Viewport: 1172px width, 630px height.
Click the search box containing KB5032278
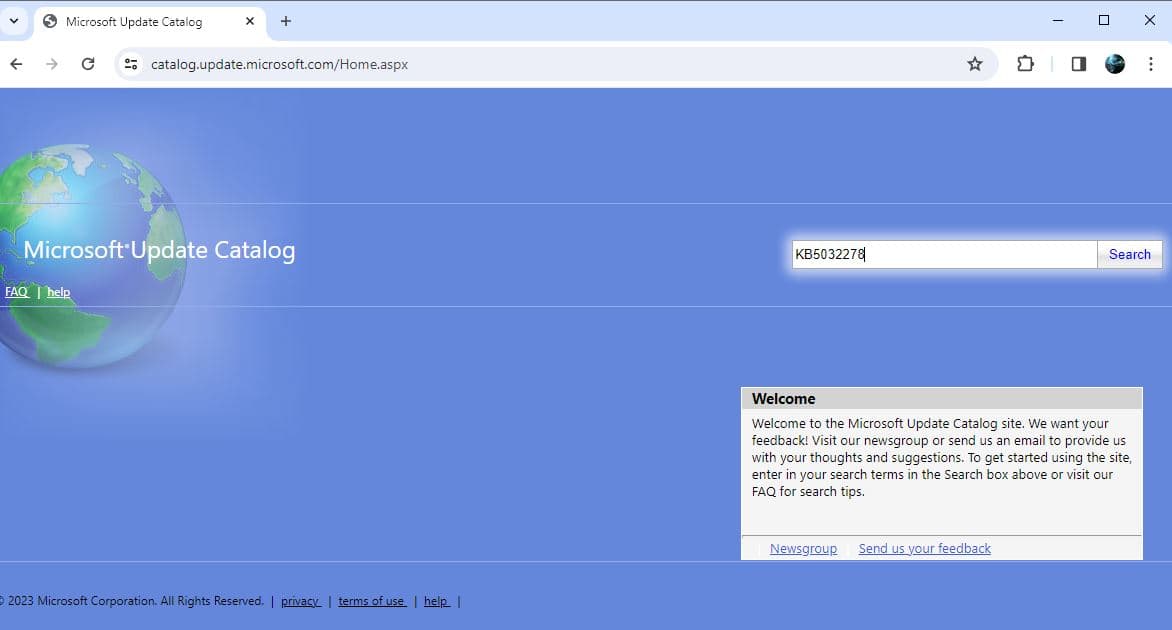(x=944, y=254)
